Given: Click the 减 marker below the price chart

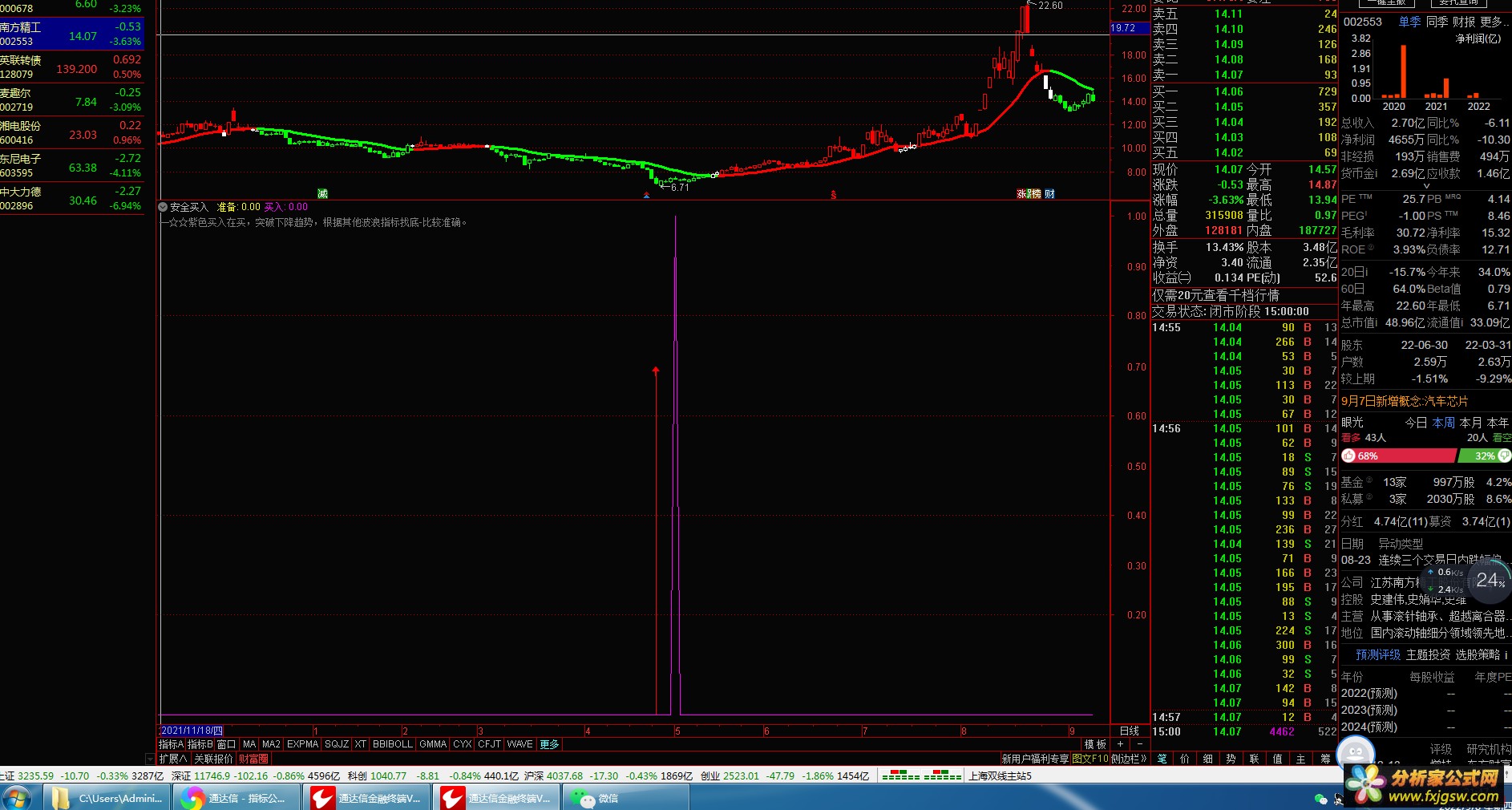Looking at the screenshot, I should pyautogui.click(x=322, y=194).
